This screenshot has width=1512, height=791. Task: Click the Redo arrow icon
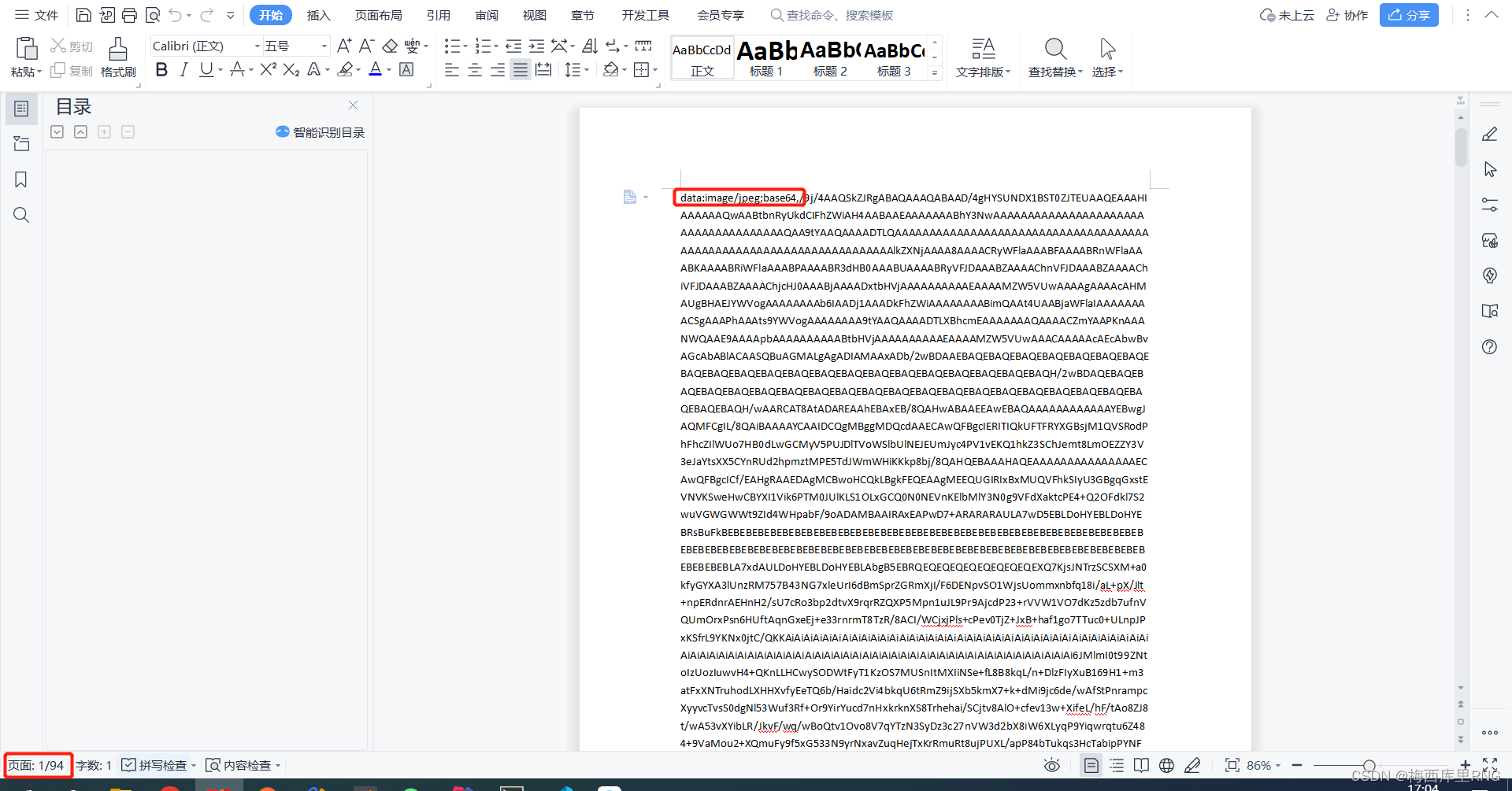pyautogui.click(x=207, y=15)
